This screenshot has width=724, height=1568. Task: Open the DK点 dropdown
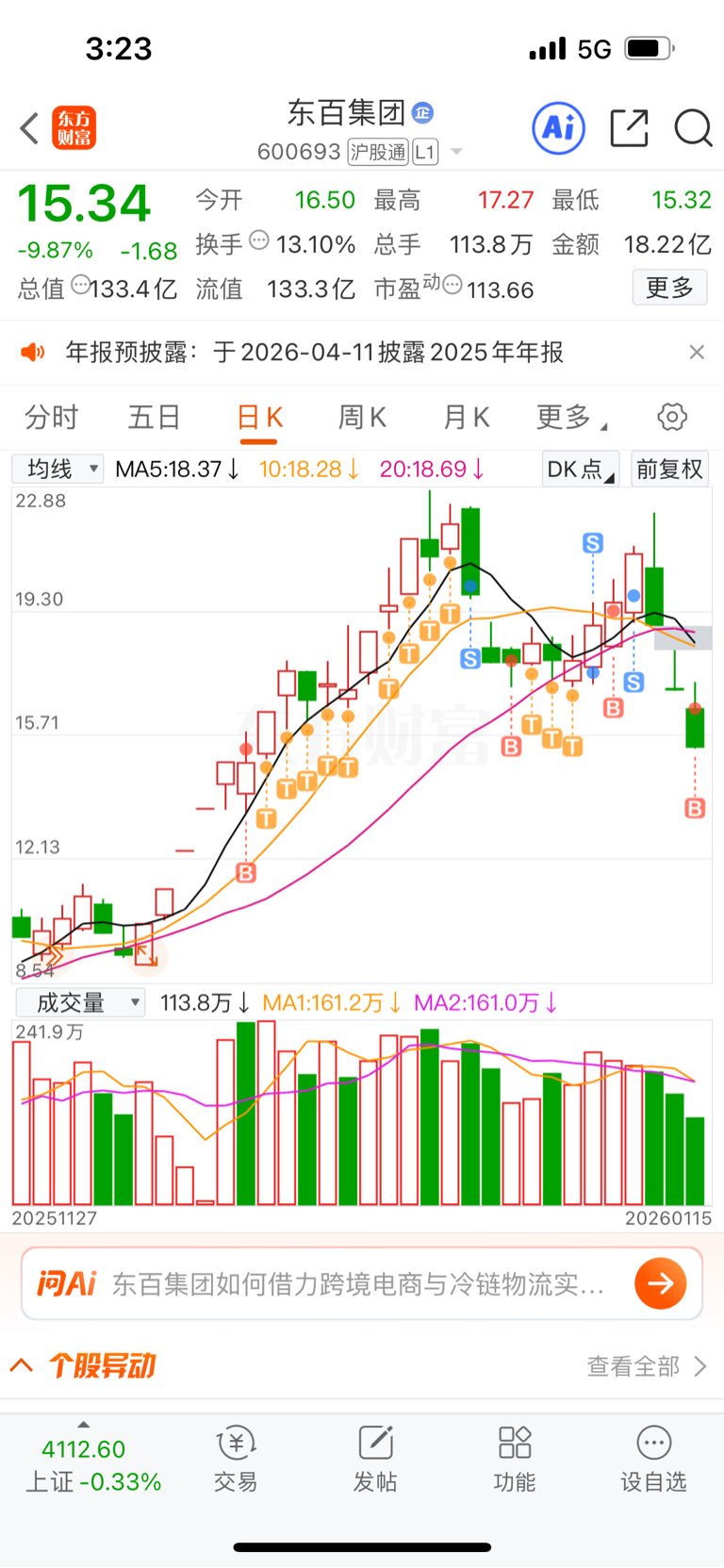[x=580, y=470]
